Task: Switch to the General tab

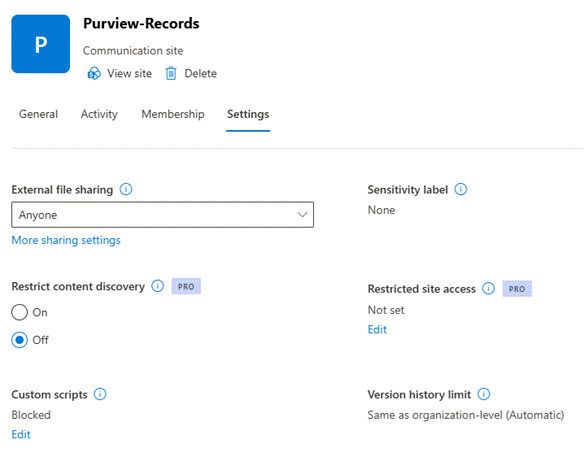Action: click(x=38, y=114)
